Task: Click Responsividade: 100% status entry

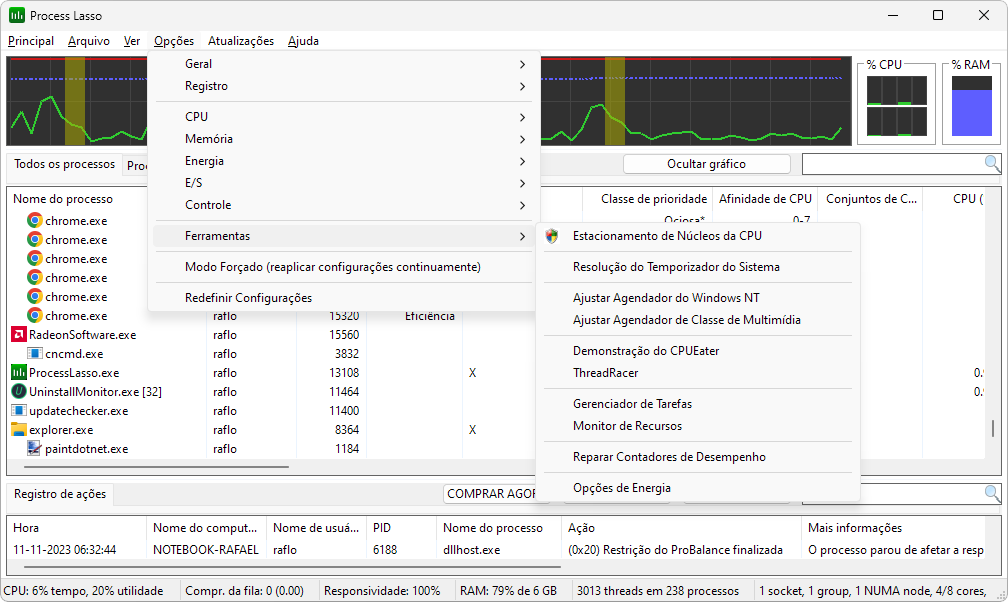Action: (x=382, y=590)
